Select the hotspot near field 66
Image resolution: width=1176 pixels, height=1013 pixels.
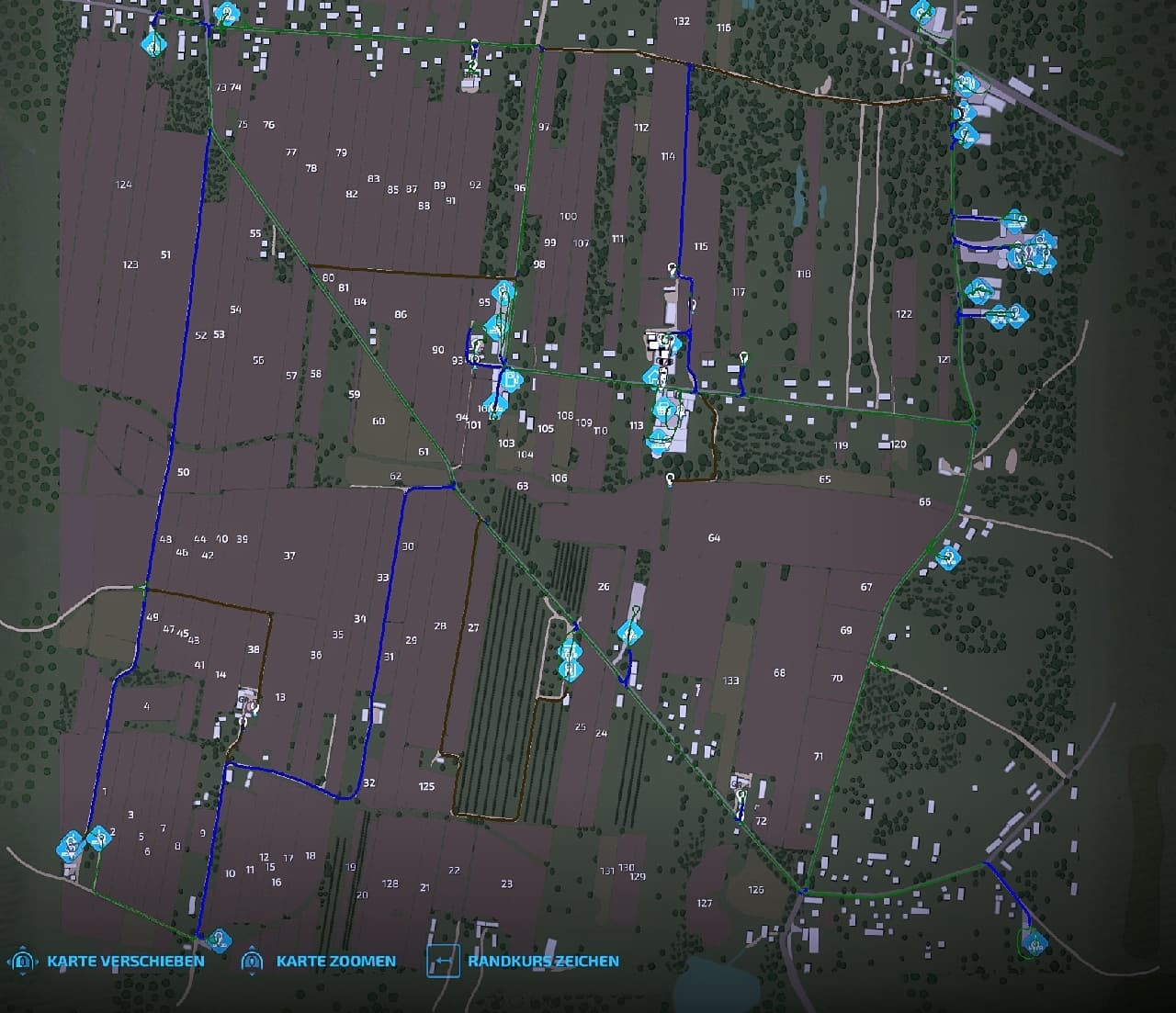click(948, 557)
